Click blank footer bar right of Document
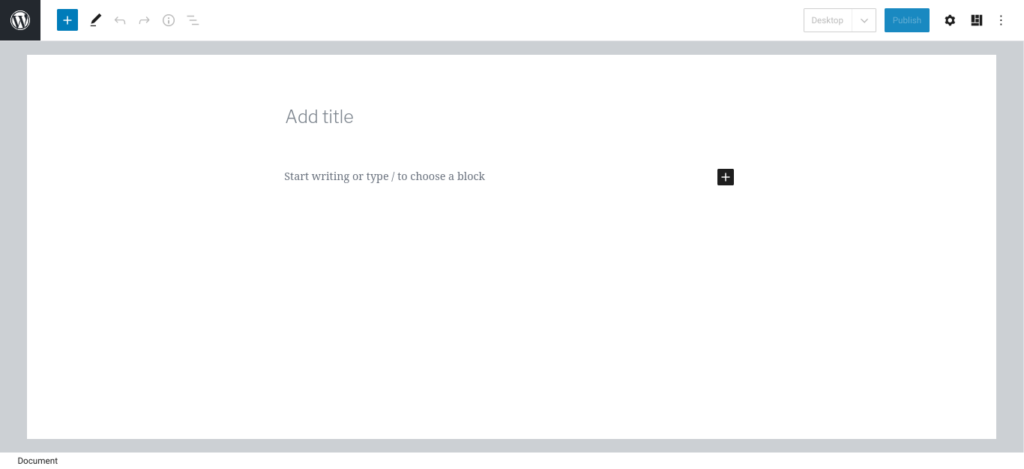 (x=500, y=461)
